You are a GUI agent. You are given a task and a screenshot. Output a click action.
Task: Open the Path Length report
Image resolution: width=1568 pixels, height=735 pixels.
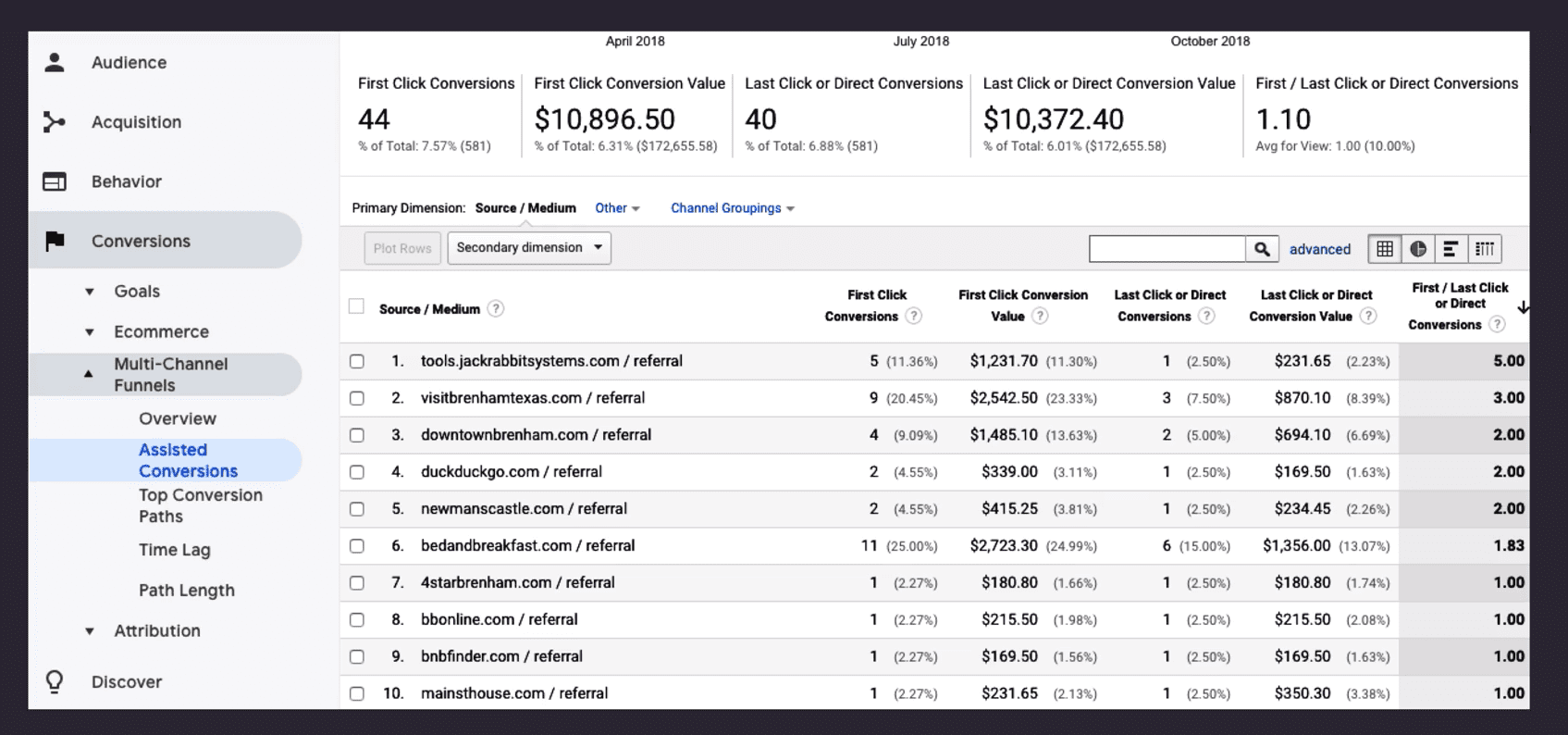(x=187, y=591)
